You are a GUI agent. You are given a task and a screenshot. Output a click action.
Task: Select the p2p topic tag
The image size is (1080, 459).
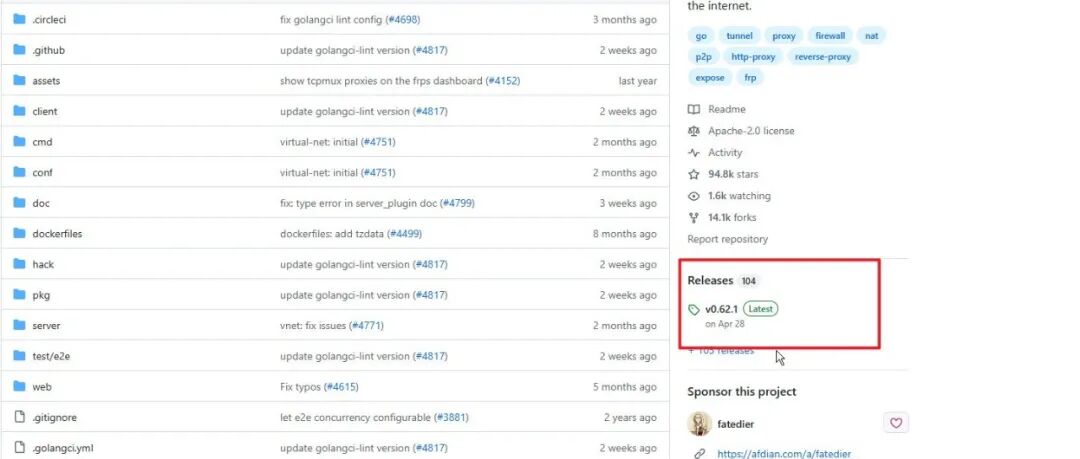pos(703,57)
